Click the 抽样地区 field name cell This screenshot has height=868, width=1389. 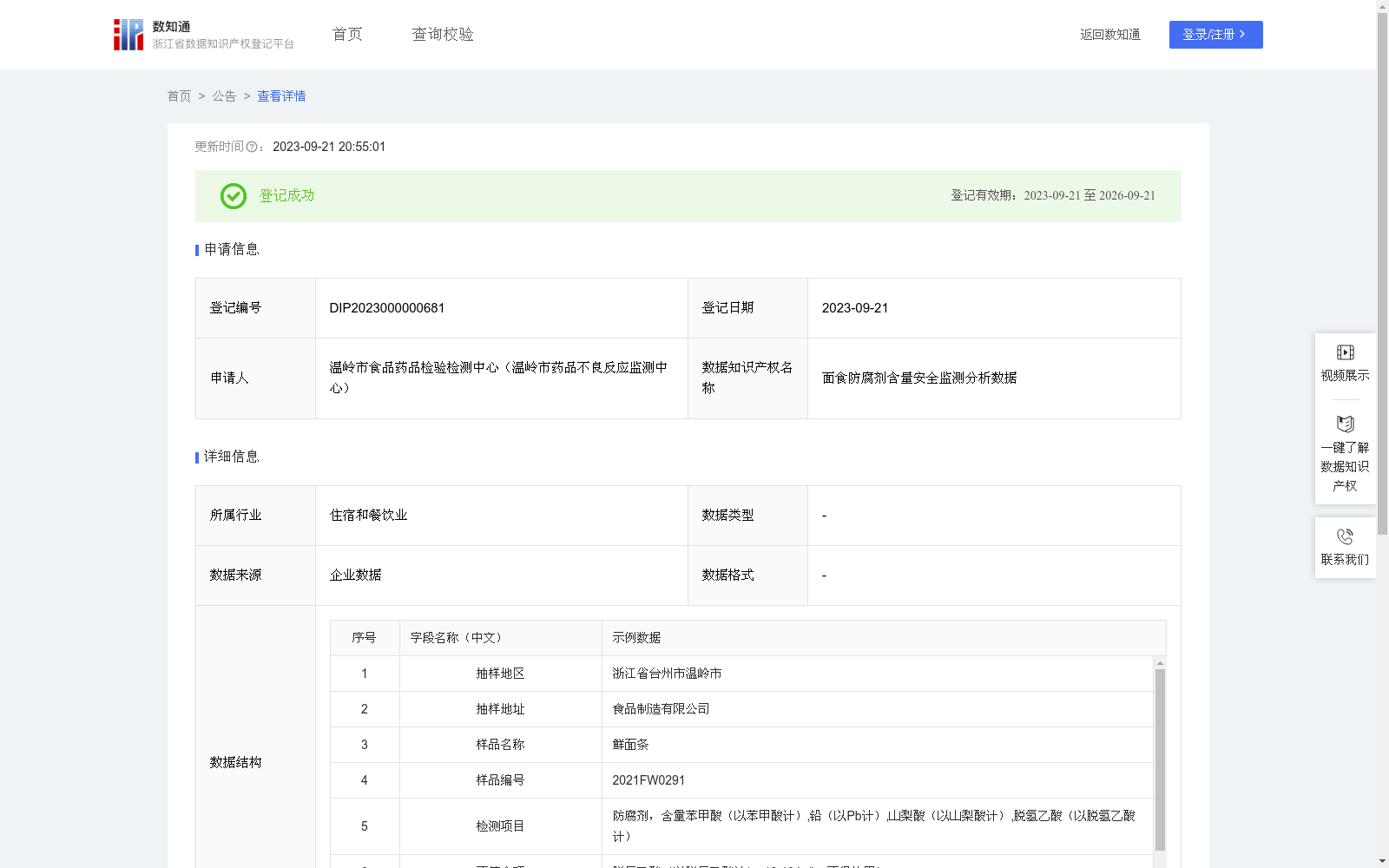500,674
